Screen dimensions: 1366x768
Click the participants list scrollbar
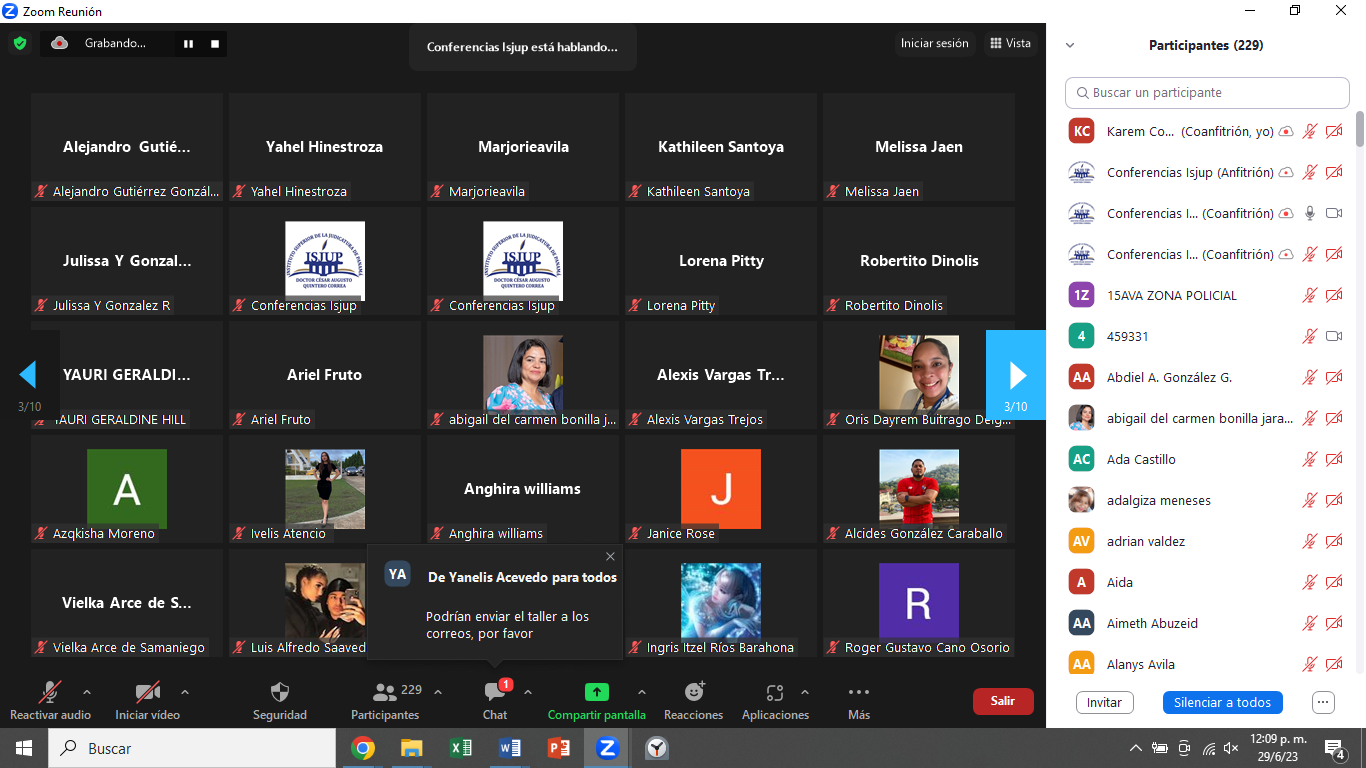1360,128
